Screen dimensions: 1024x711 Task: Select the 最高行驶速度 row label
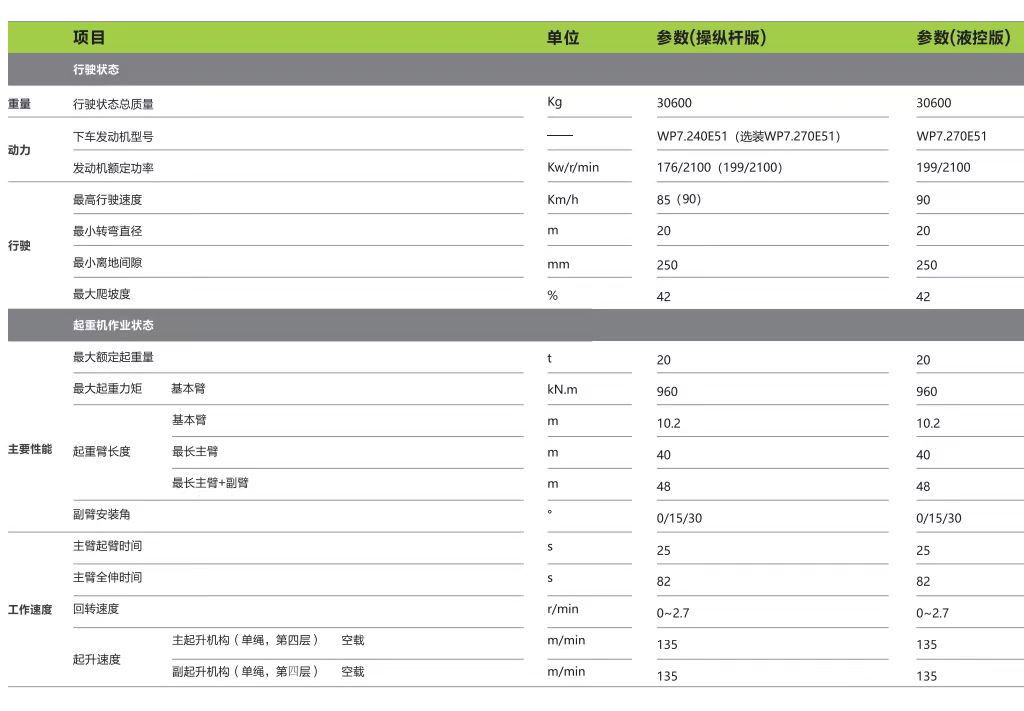(107, 200)
